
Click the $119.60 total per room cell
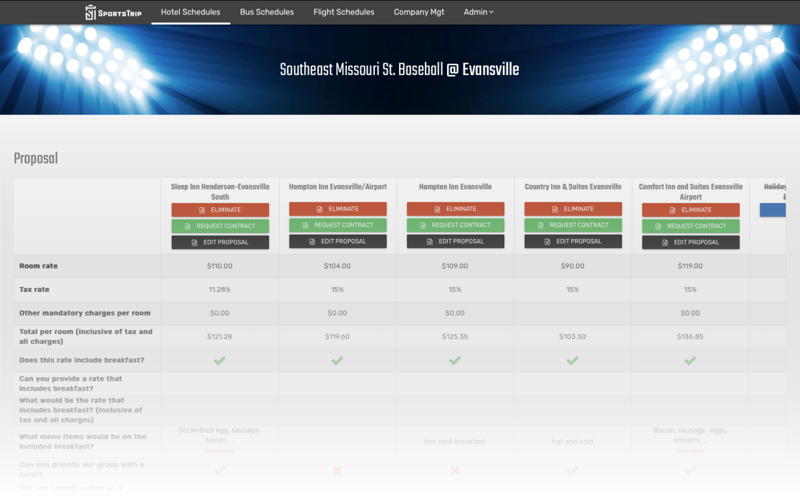337,336
